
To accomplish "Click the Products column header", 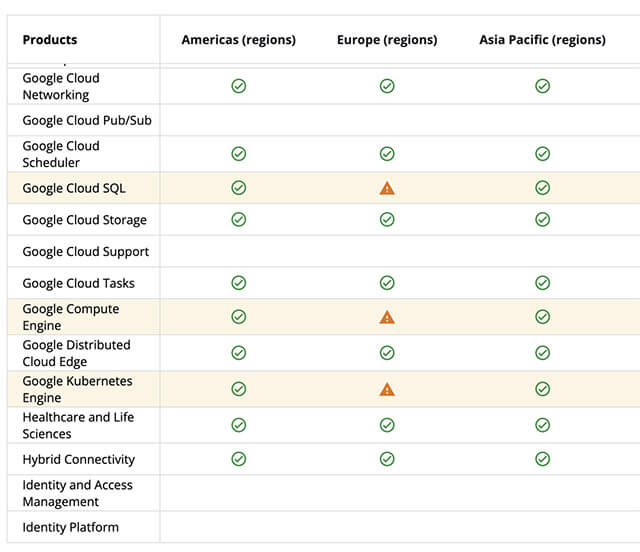I will point(50,40).
